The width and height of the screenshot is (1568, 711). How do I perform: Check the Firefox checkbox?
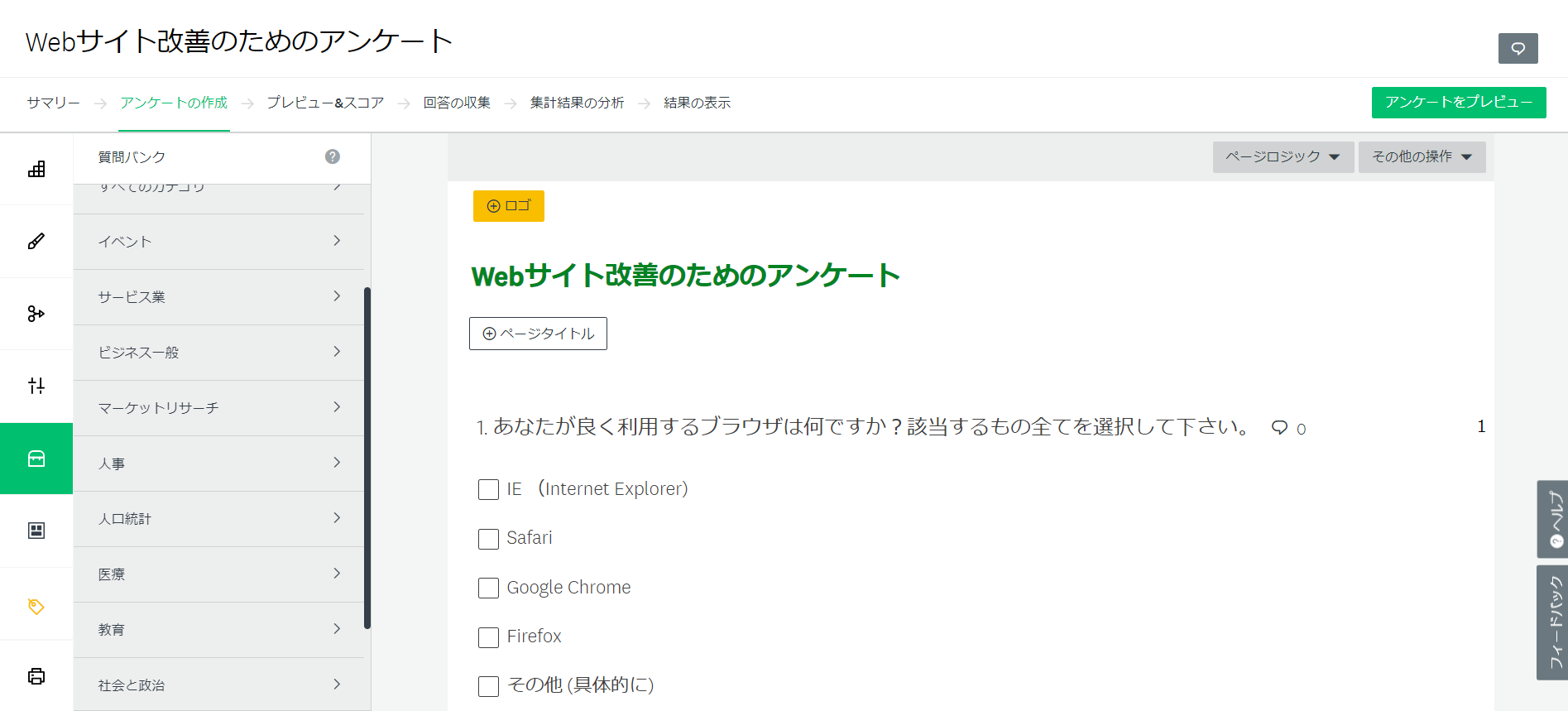pyautogui.click(x=487, y=637)
